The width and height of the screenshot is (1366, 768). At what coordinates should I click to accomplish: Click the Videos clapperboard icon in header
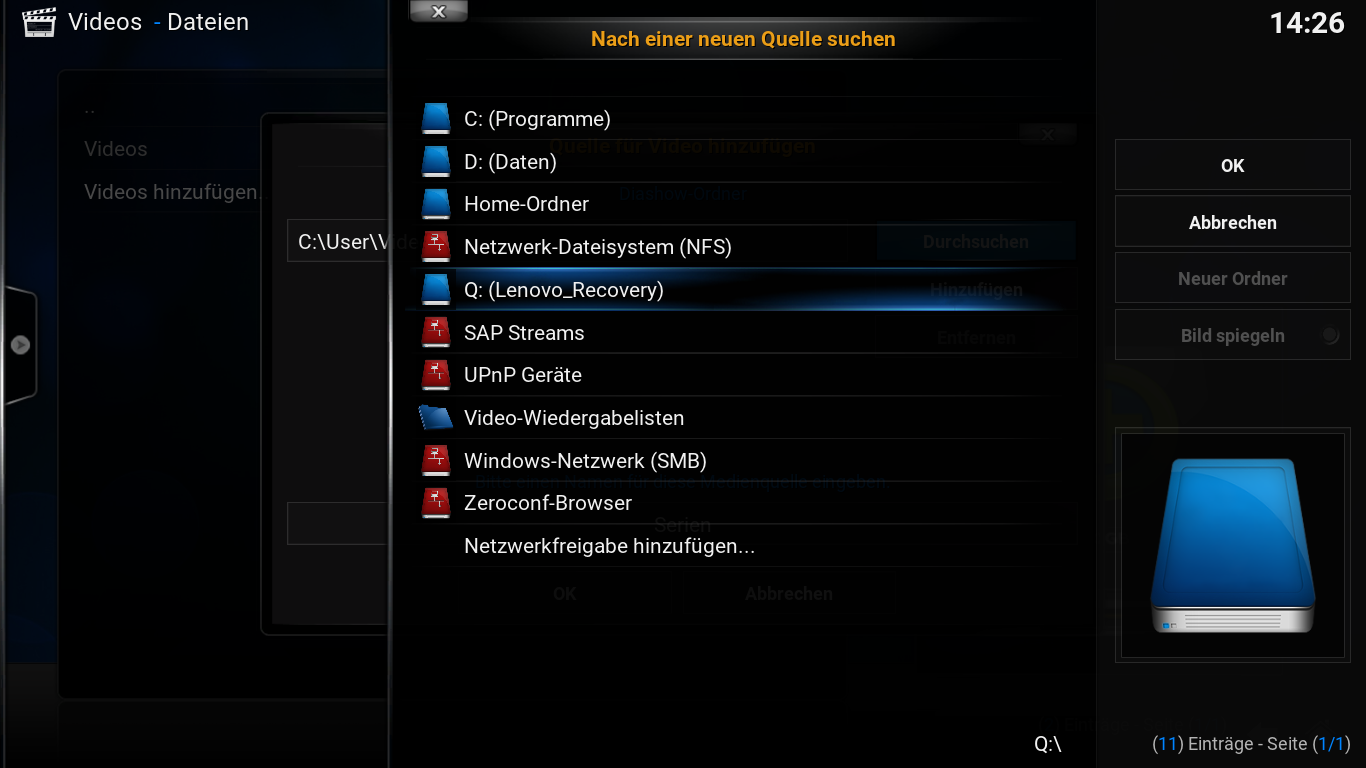[39, 22]
